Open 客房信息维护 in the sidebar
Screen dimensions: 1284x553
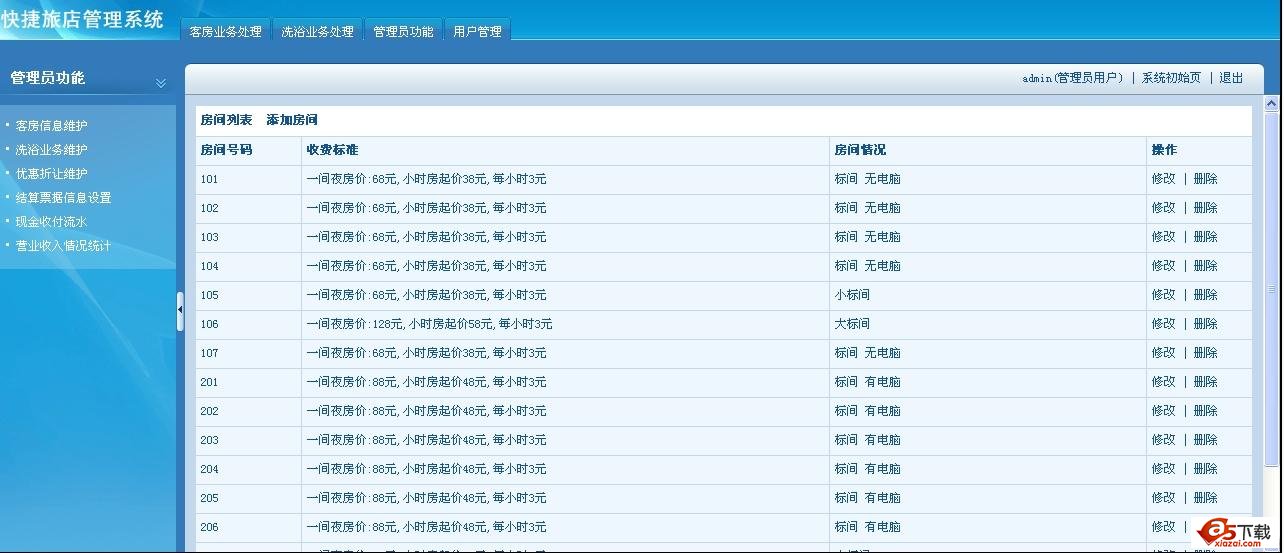pos(52,126)
